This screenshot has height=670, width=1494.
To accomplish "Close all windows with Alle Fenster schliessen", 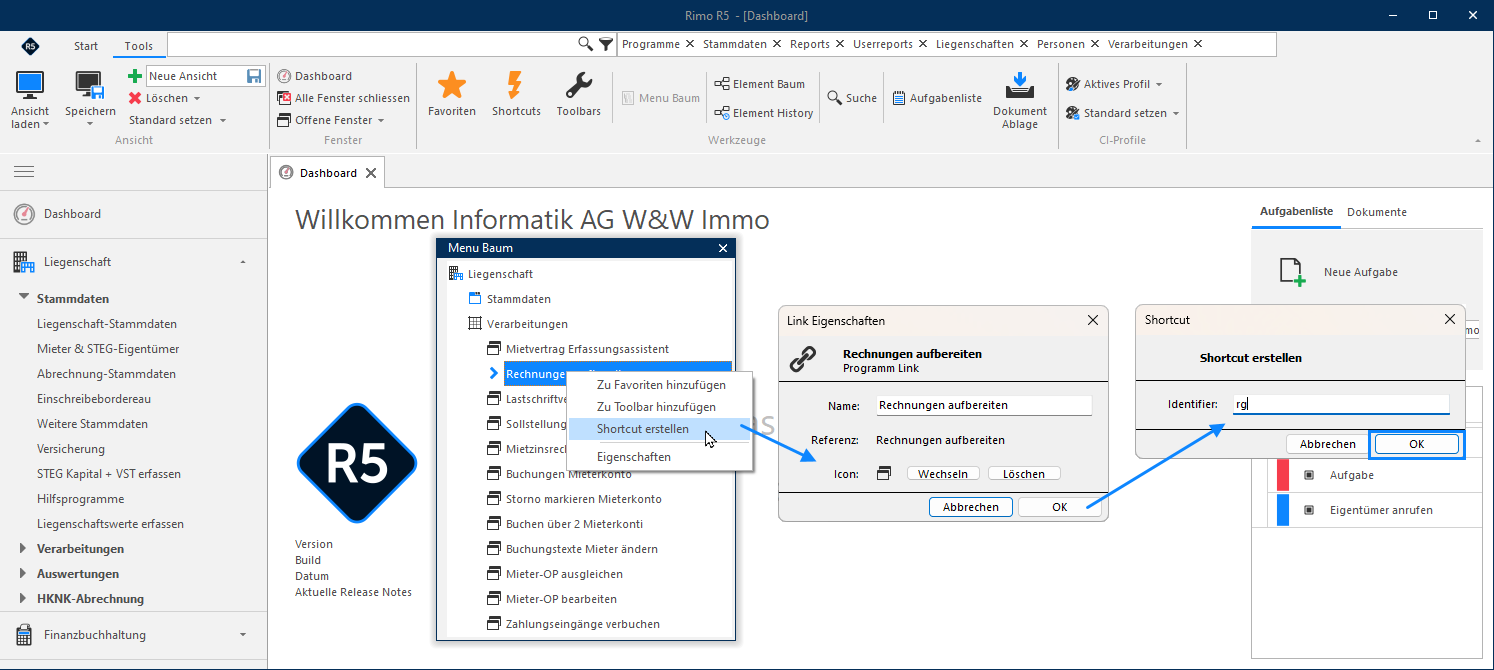I will pyautogui.click(x=344, y=98).
